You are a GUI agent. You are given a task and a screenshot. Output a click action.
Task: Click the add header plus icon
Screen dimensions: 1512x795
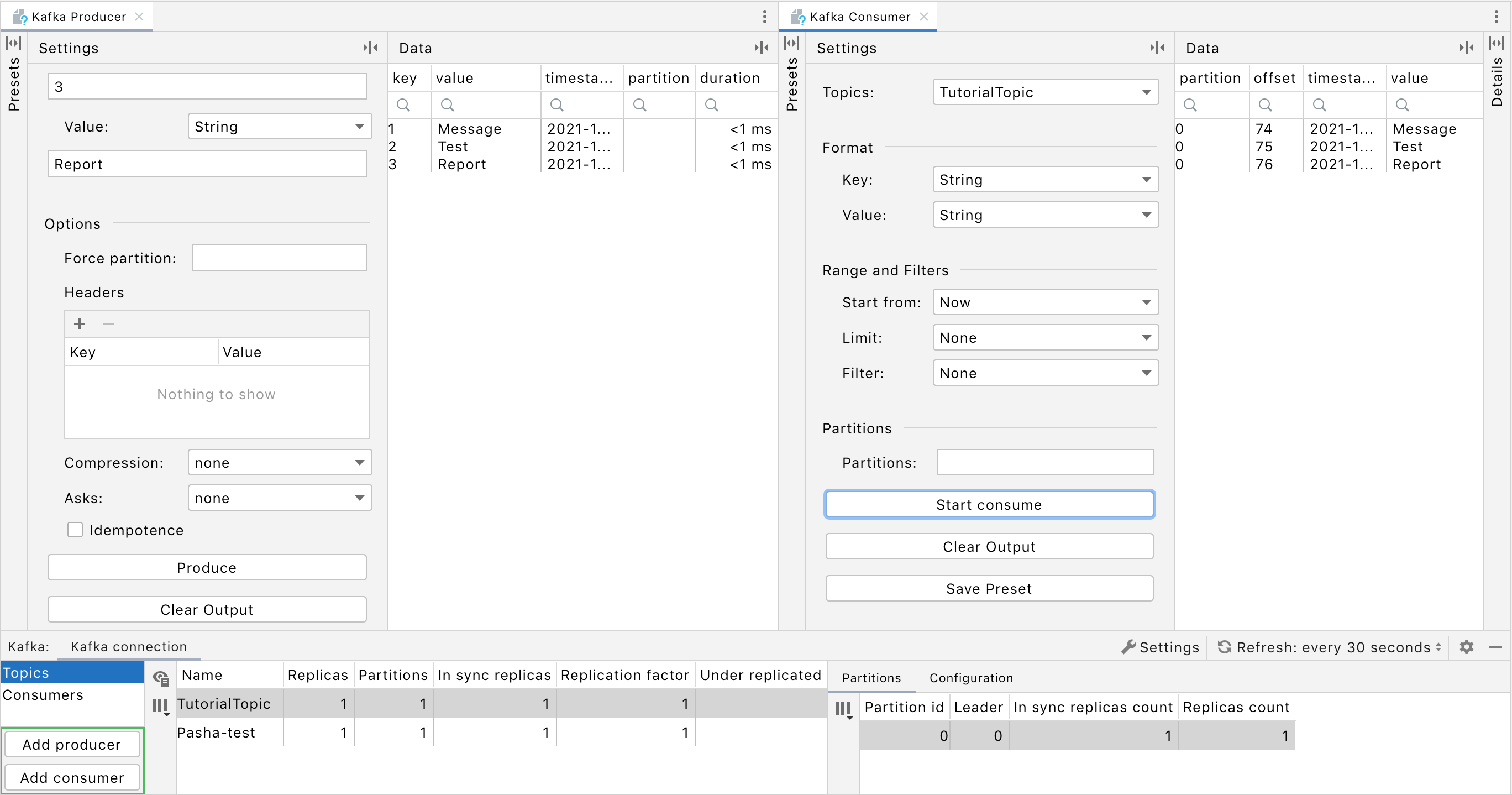click(x=80, y=324)
